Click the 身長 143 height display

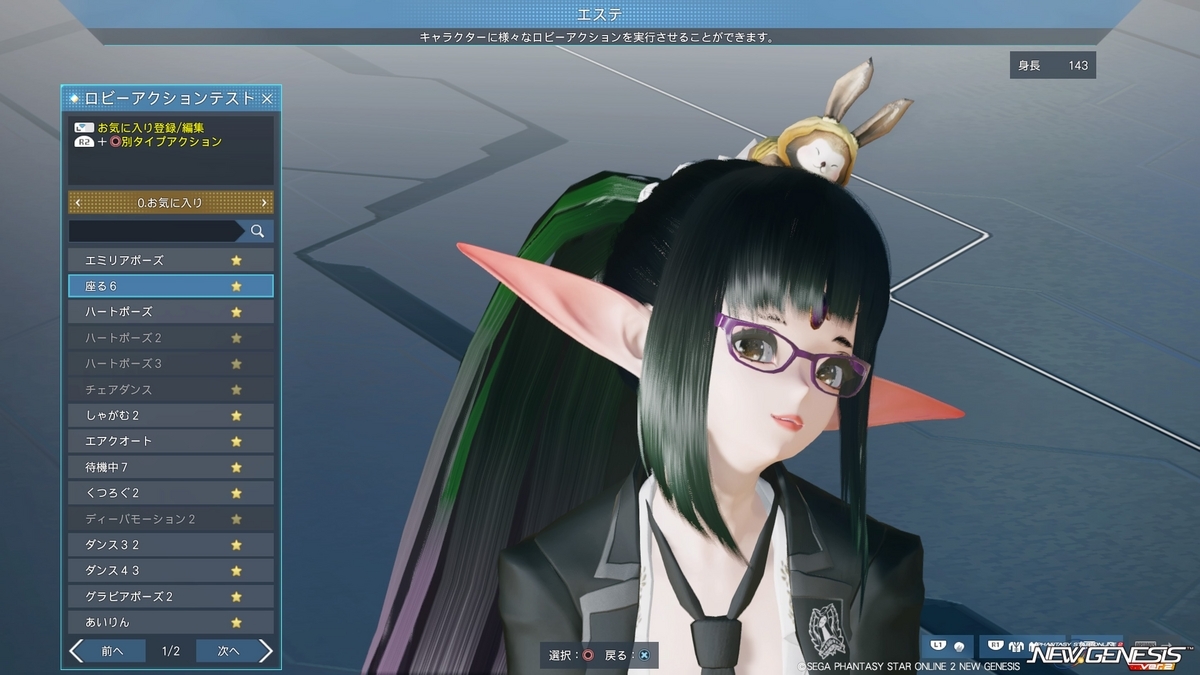coord(1053,65)
